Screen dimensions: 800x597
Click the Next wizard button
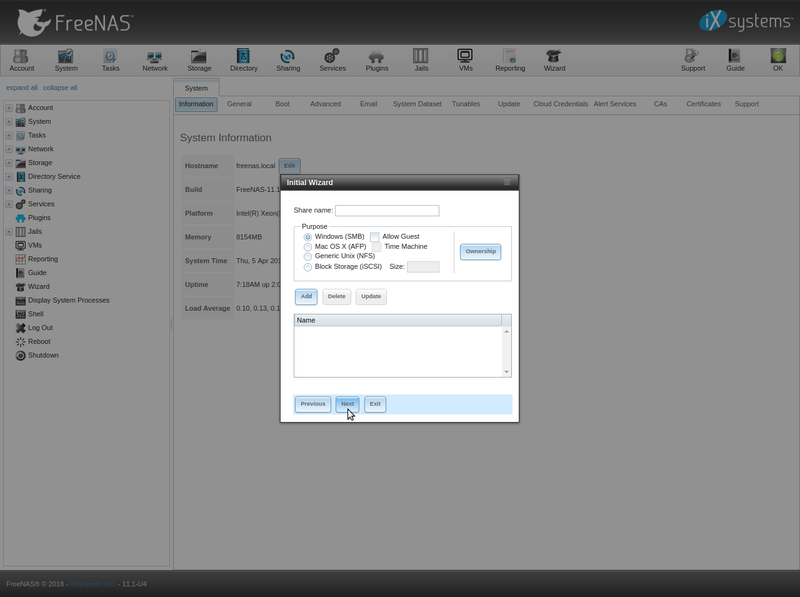click(x=347, y=404)
